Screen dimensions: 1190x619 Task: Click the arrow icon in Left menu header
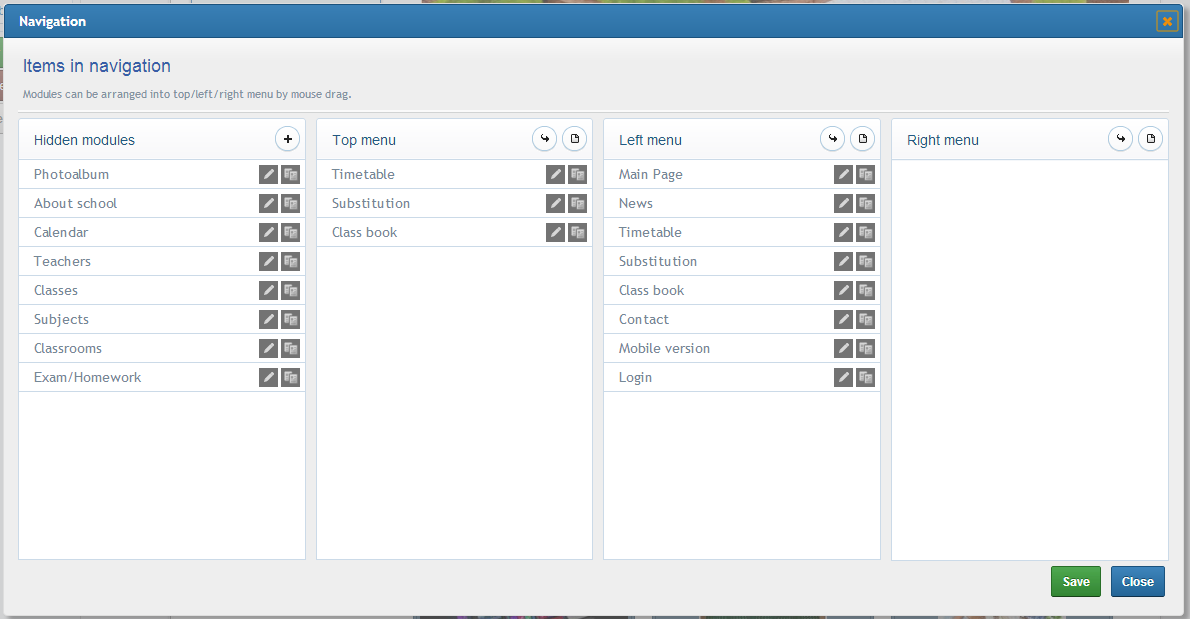pyautogui.click(x=832, y=139)
